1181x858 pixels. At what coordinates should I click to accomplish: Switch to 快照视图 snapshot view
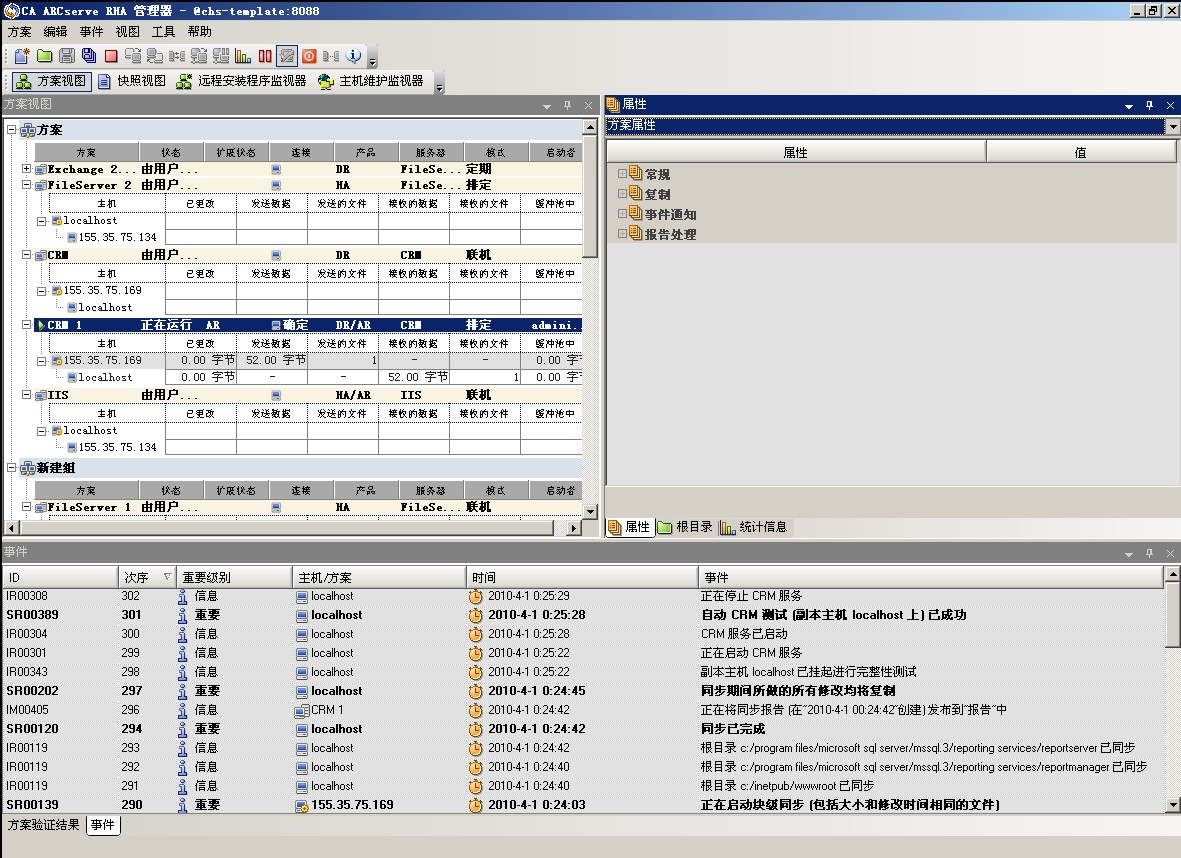[132, 81]
